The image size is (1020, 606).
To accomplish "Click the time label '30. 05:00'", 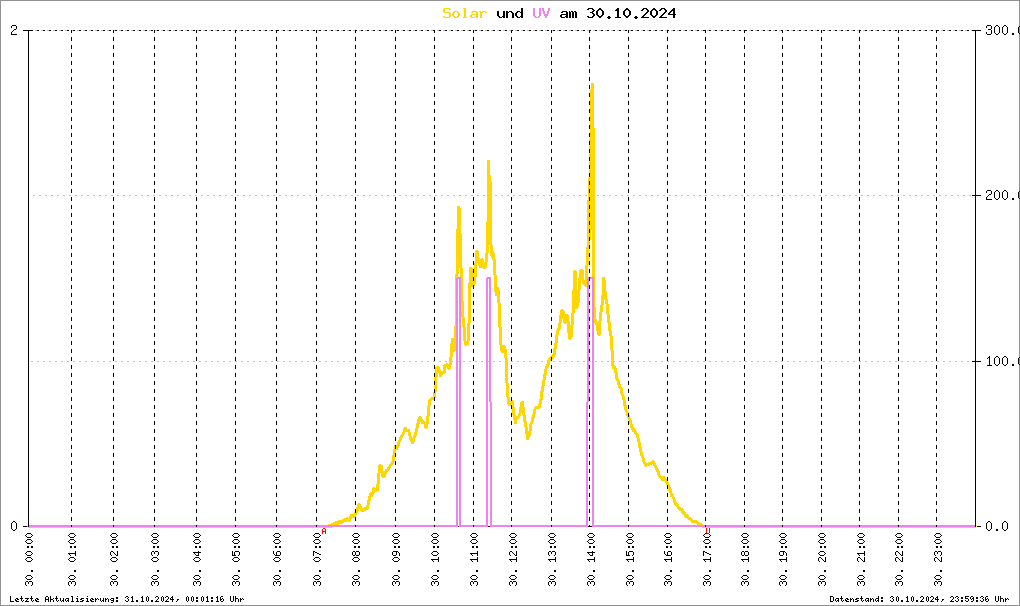I will [x=236, y=560].
